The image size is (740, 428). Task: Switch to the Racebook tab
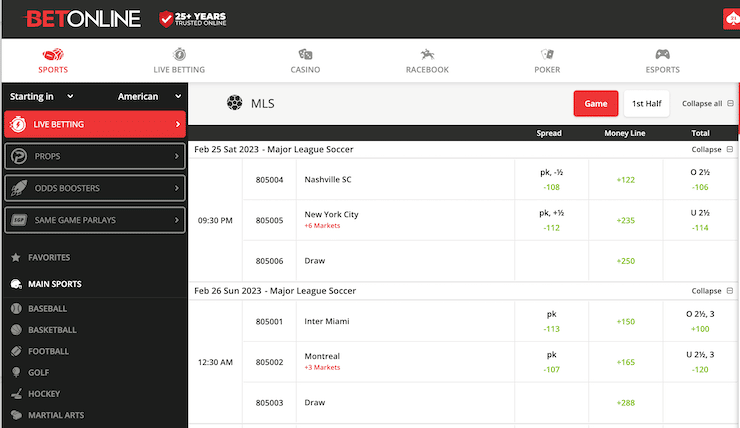click(x=427, y=60)
